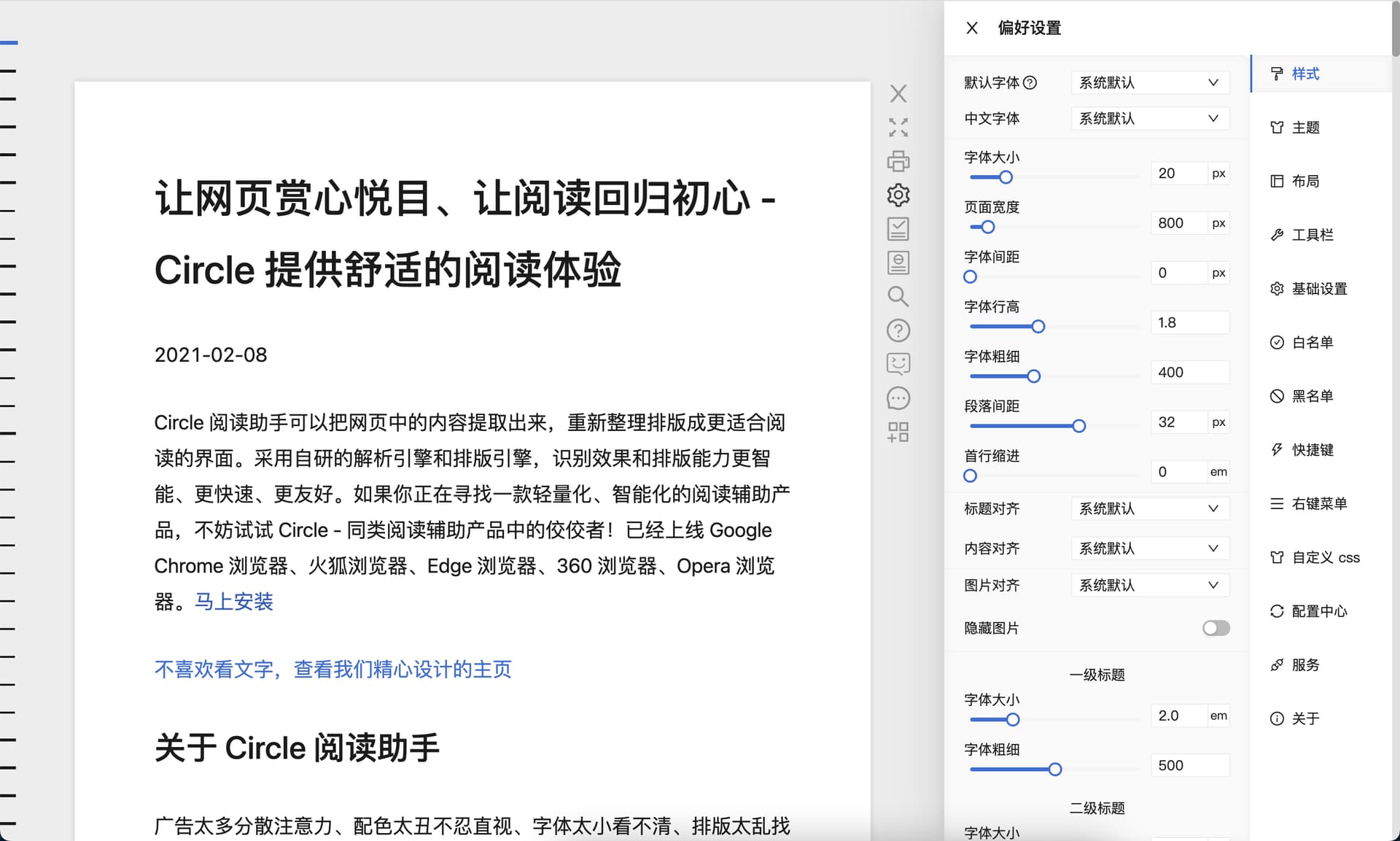
Task: Click the fullscreen expand arrows icon
Action: tap(898, 128)
